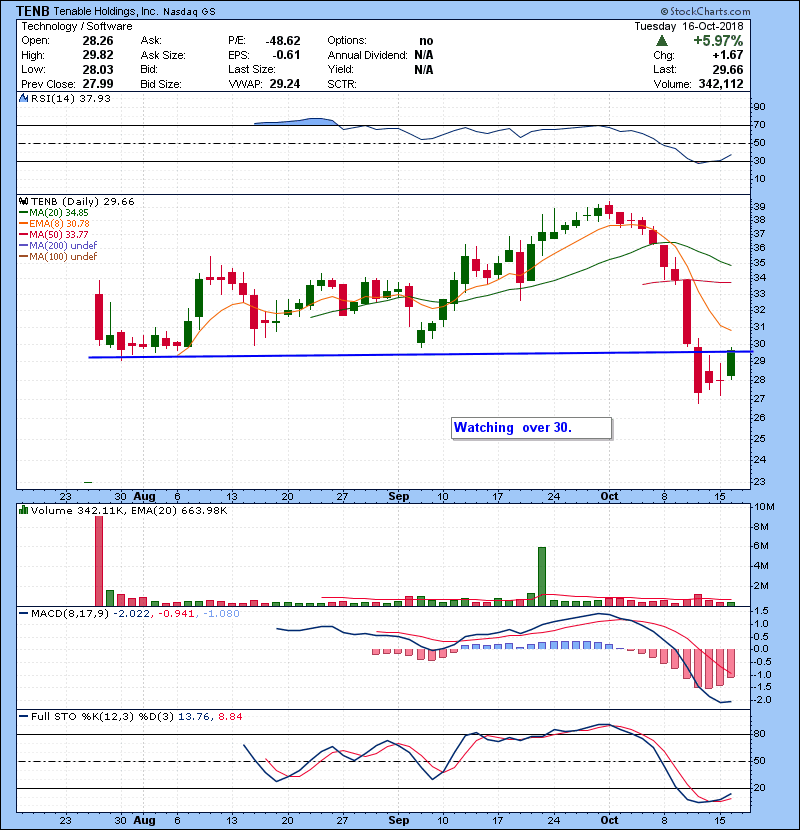Click the Last price 29.66 in header
This screenshot has width=800, height=830.
tap(727, 69)
